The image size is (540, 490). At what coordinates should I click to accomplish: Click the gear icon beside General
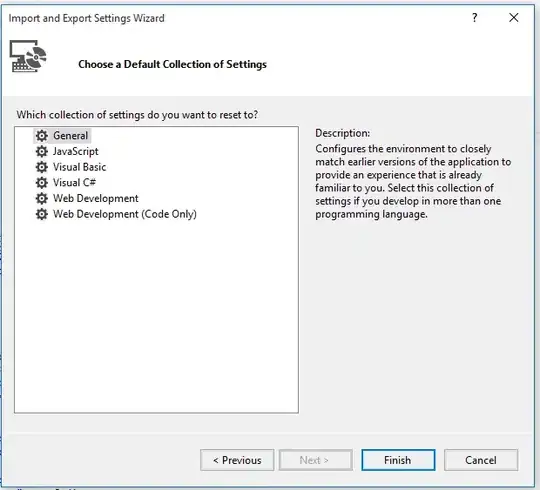[42, 136]
